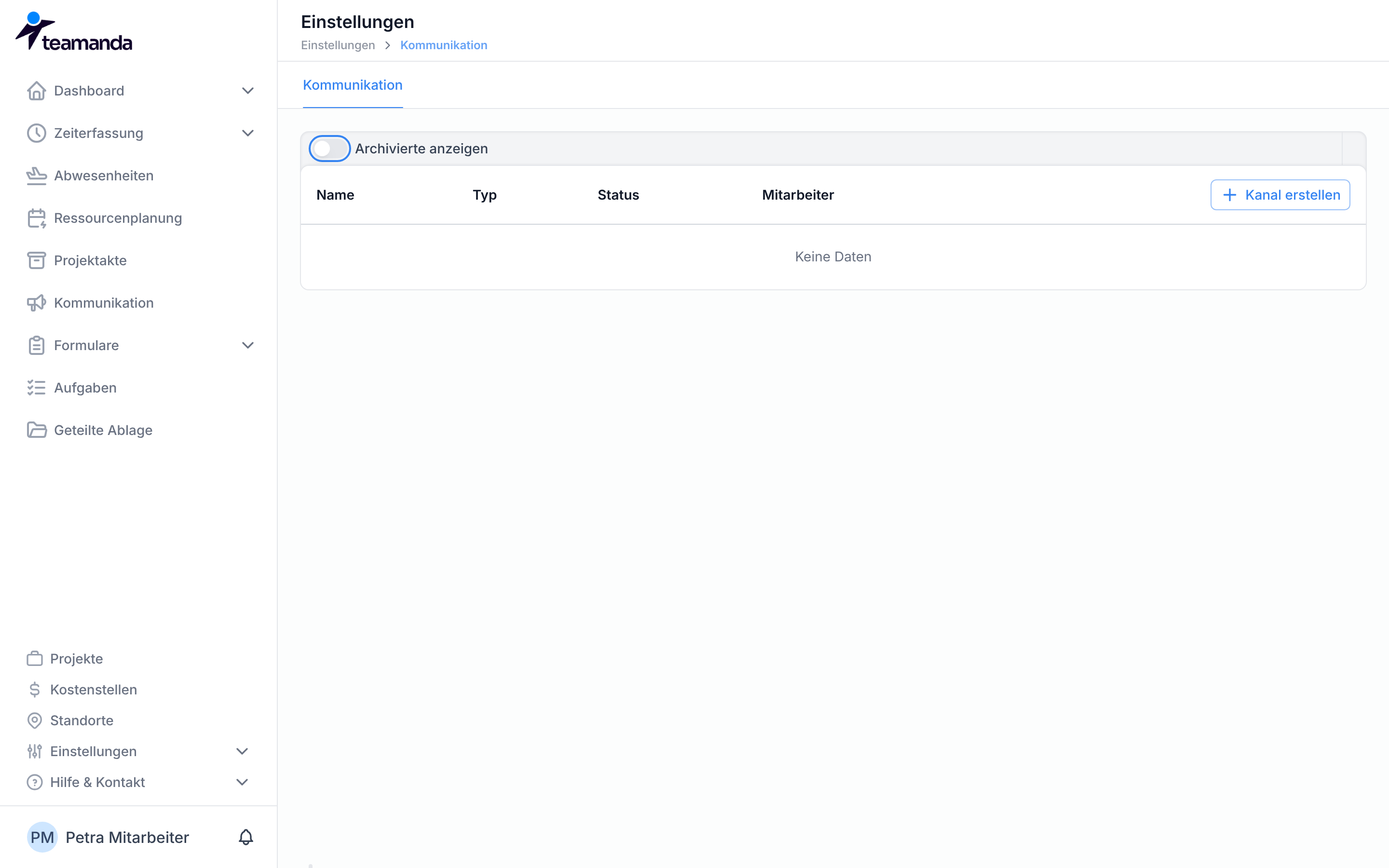Switch to the Kommunikation tab
This screenshot has width=1389, height=868.
(x=353, y=85)
